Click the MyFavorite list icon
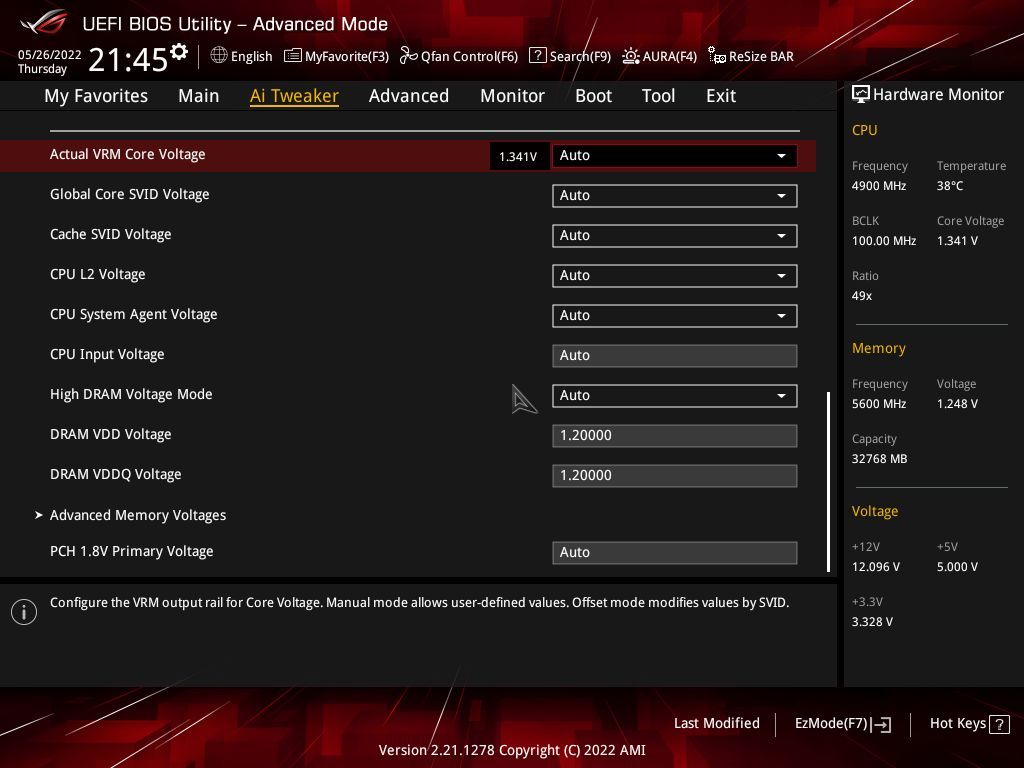Screen dimensions: 1024x768 click(x=293, y=56)
